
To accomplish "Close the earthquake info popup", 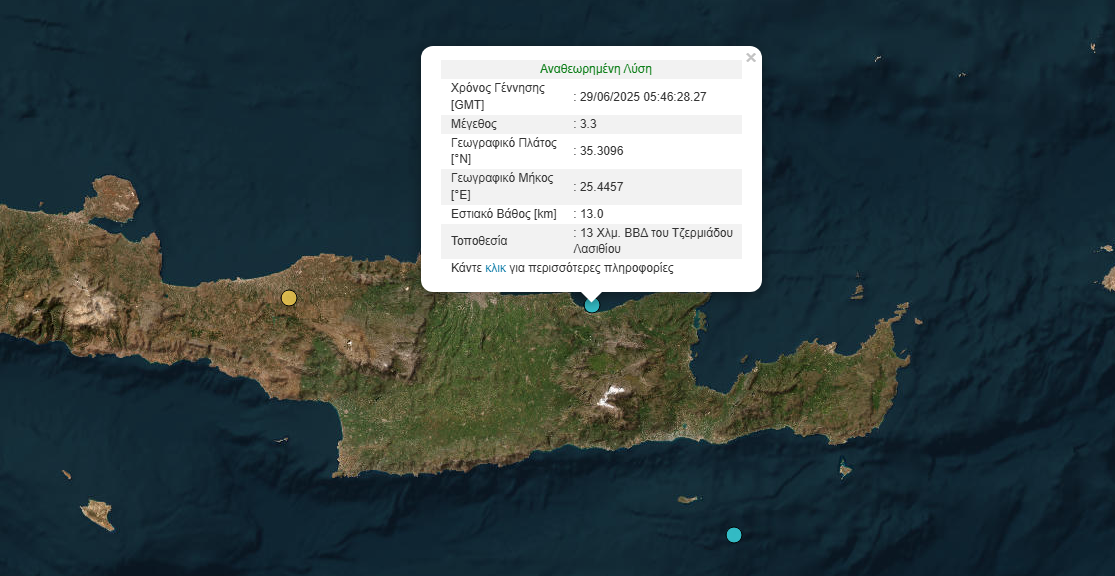I will 751,58.
